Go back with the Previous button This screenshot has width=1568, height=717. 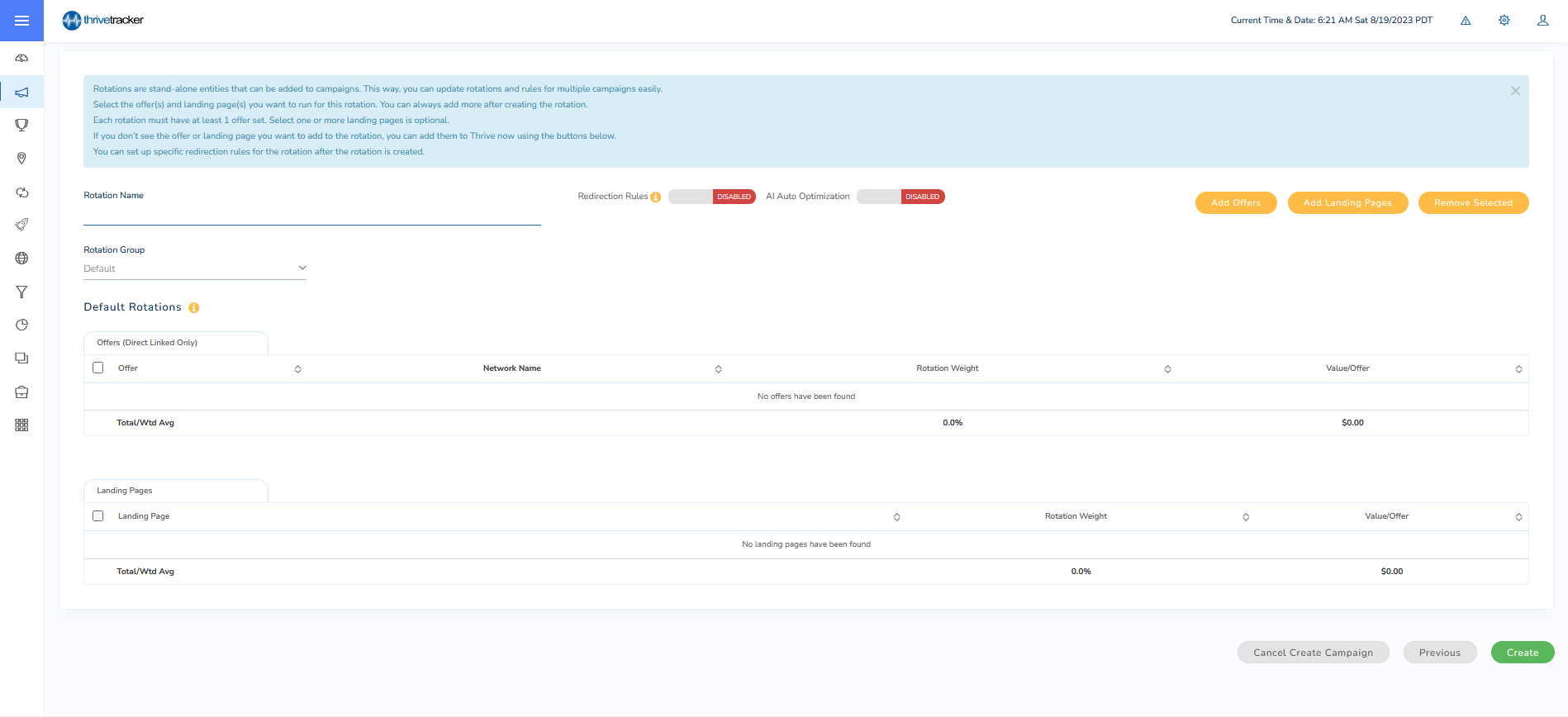pyautogui.click(x=1440, y=653)
